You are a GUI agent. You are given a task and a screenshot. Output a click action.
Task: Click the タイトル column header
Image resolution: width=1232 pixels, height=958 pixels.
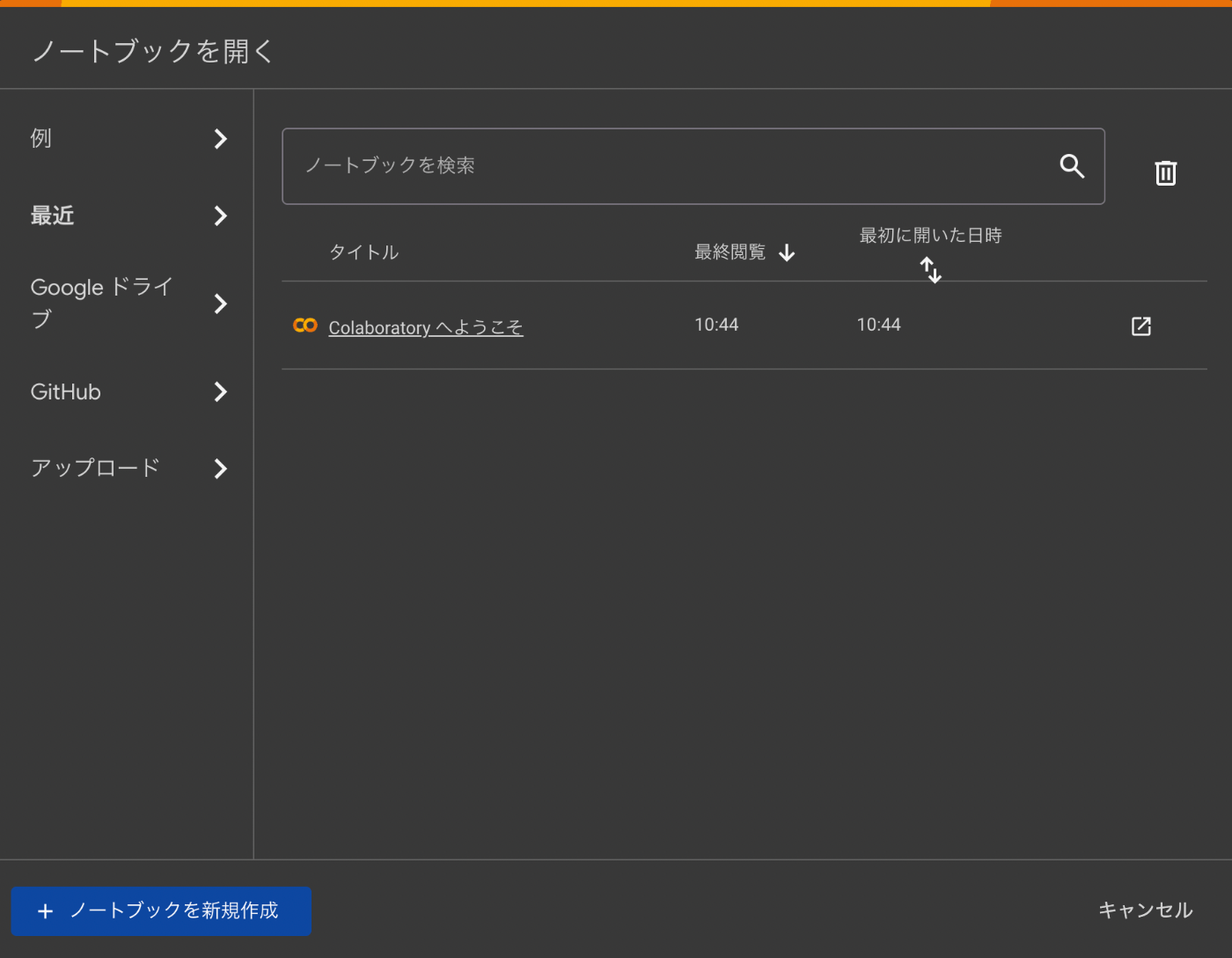pyautogui.click(x=363, y=252)
